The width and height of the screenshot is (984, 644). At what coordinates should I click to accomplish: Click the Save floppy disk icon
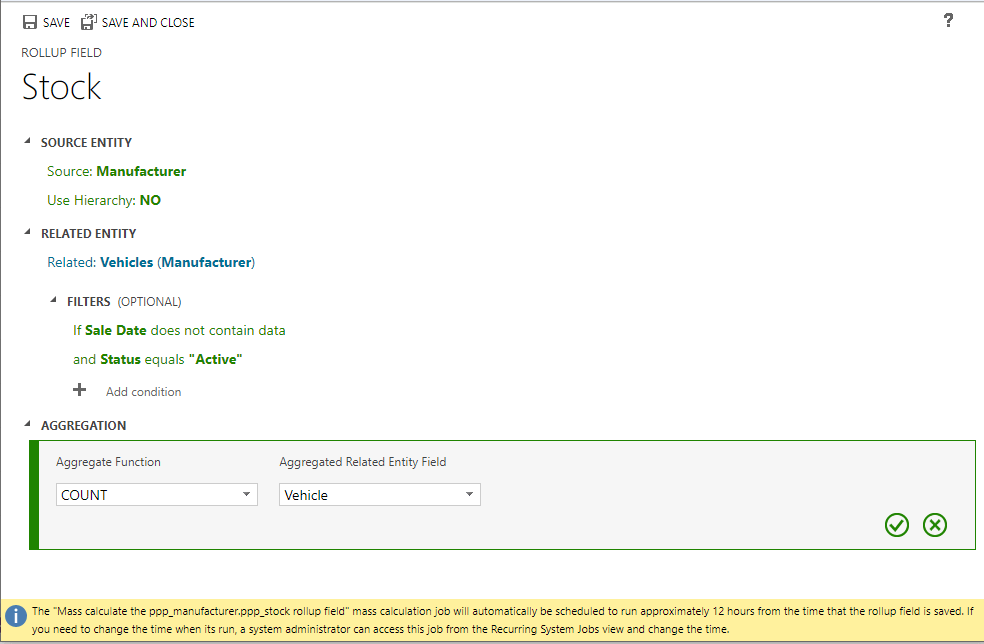pos(30,22)
